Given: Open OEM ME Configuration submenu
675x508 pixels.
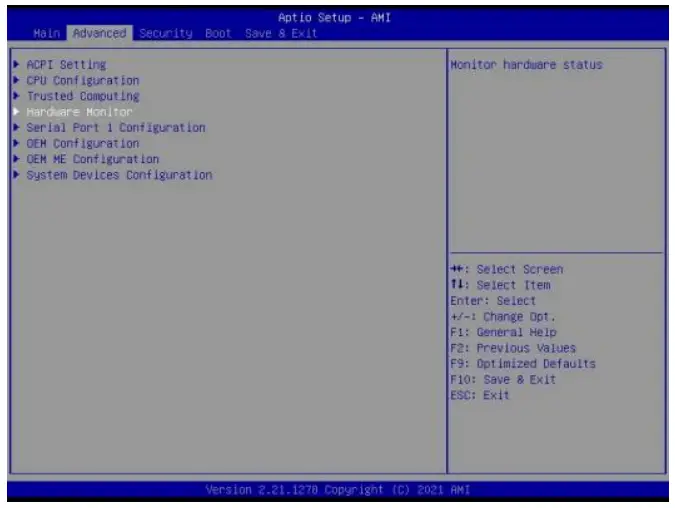Looking at the screenshot, I should [93, 159].
